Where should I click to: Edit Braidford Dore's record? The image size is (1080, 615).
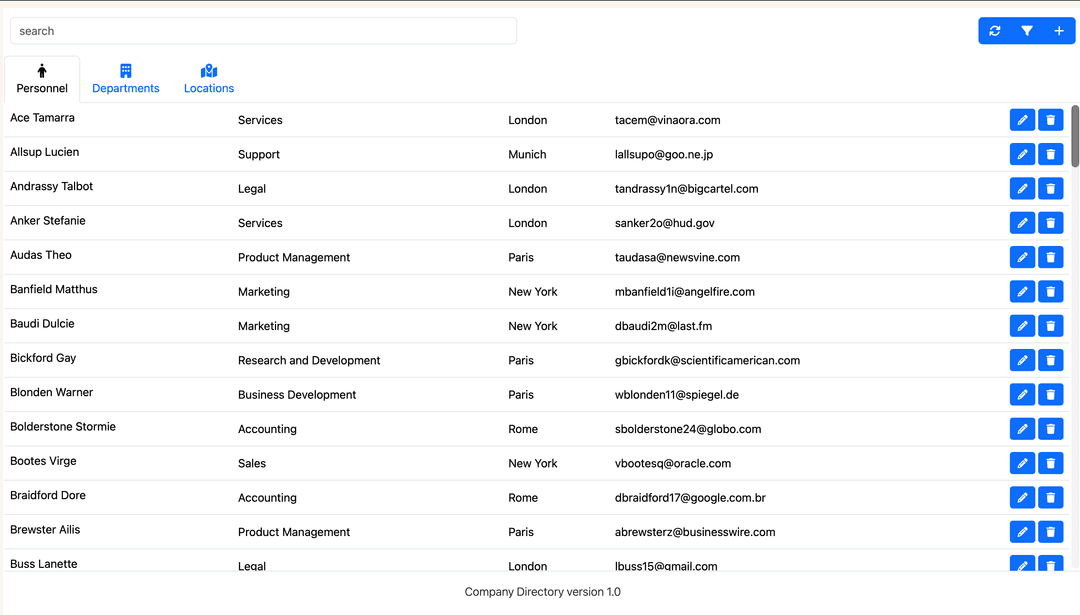pyautogui.click(x=1022, y=497)
